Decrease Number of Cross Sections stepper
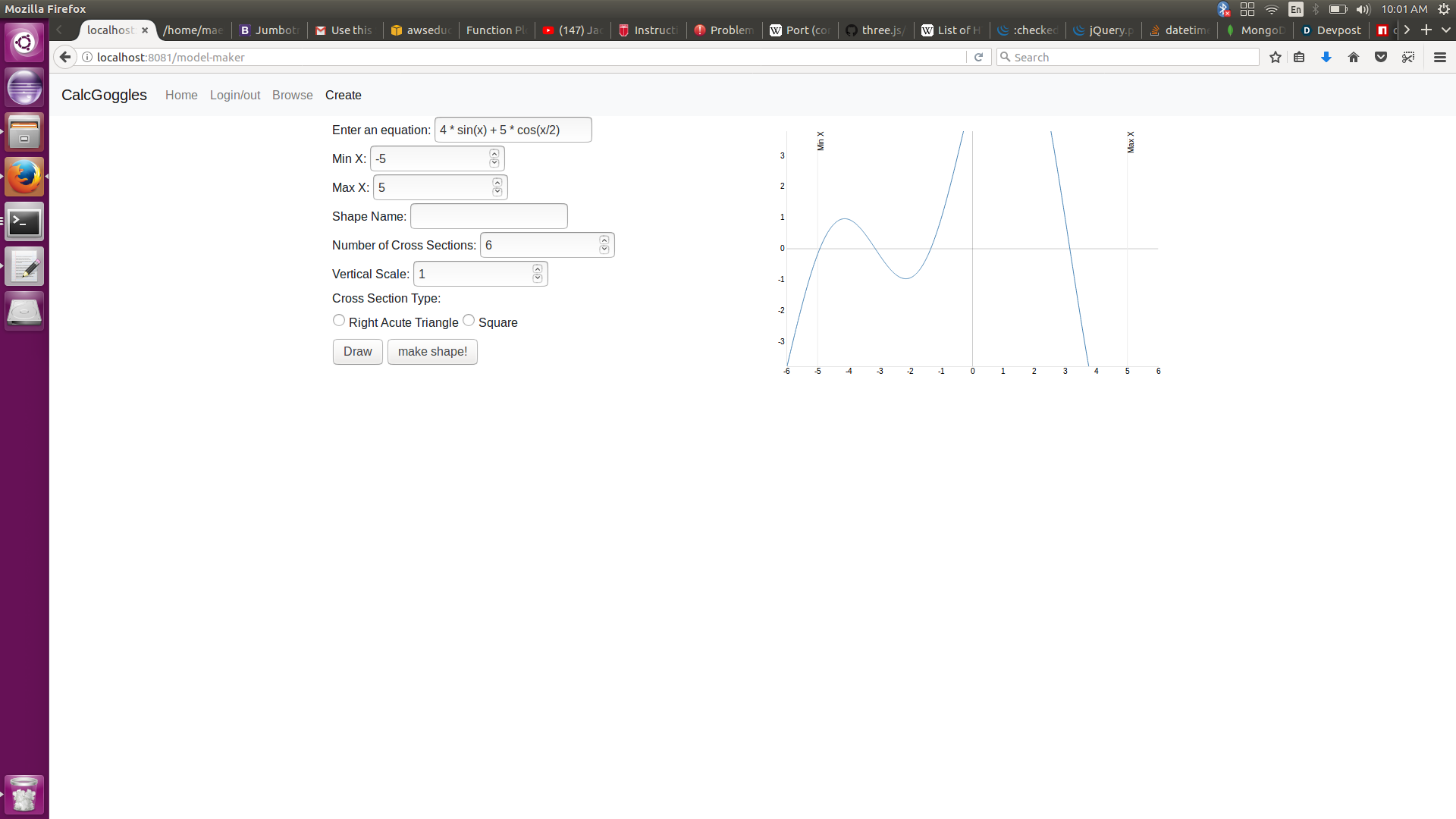This screenshot has height=819, width=1456. tap(604, 249)
